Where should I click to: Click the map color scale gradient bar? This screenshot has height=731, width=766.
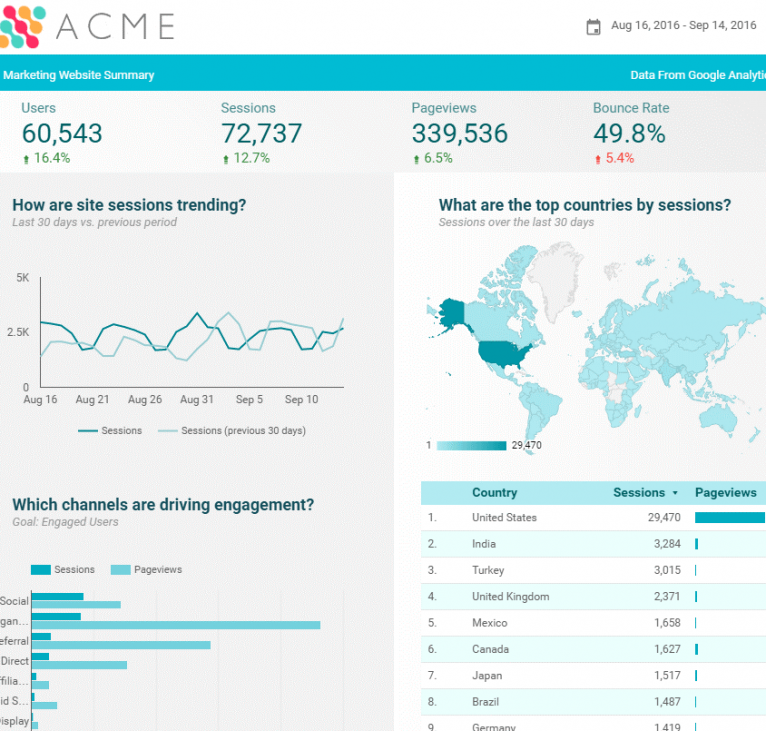tap(471, 446)
